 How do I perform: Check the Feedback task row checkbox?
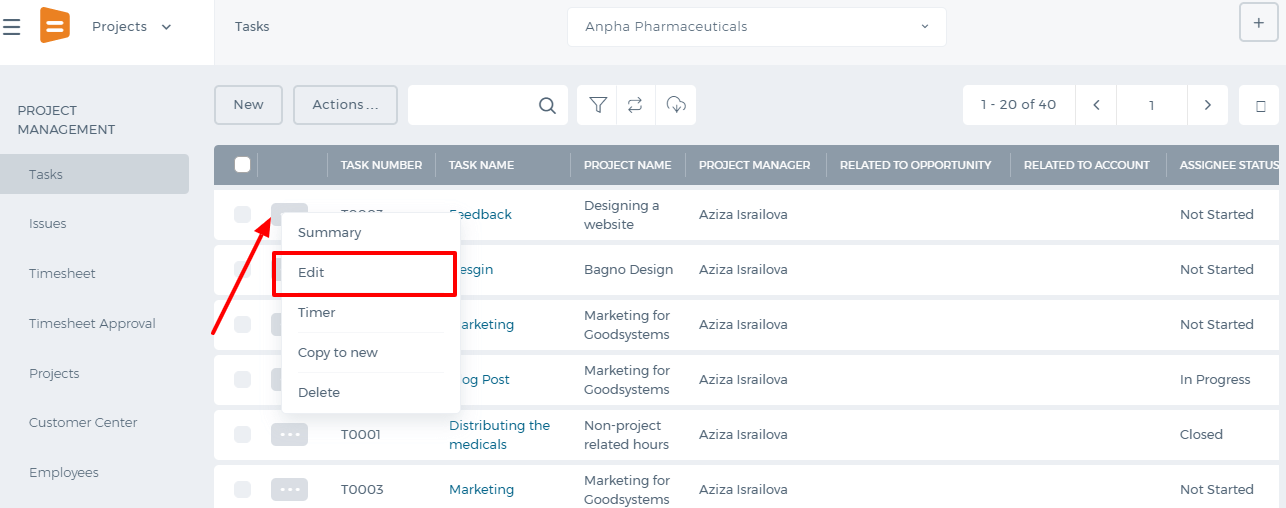click(x=242, y=214)
